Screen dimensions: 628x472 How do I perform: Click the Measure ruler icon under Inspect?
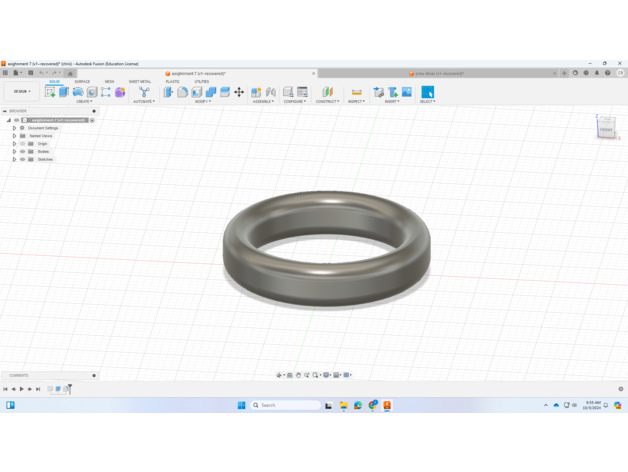click(x=356, y=92)
